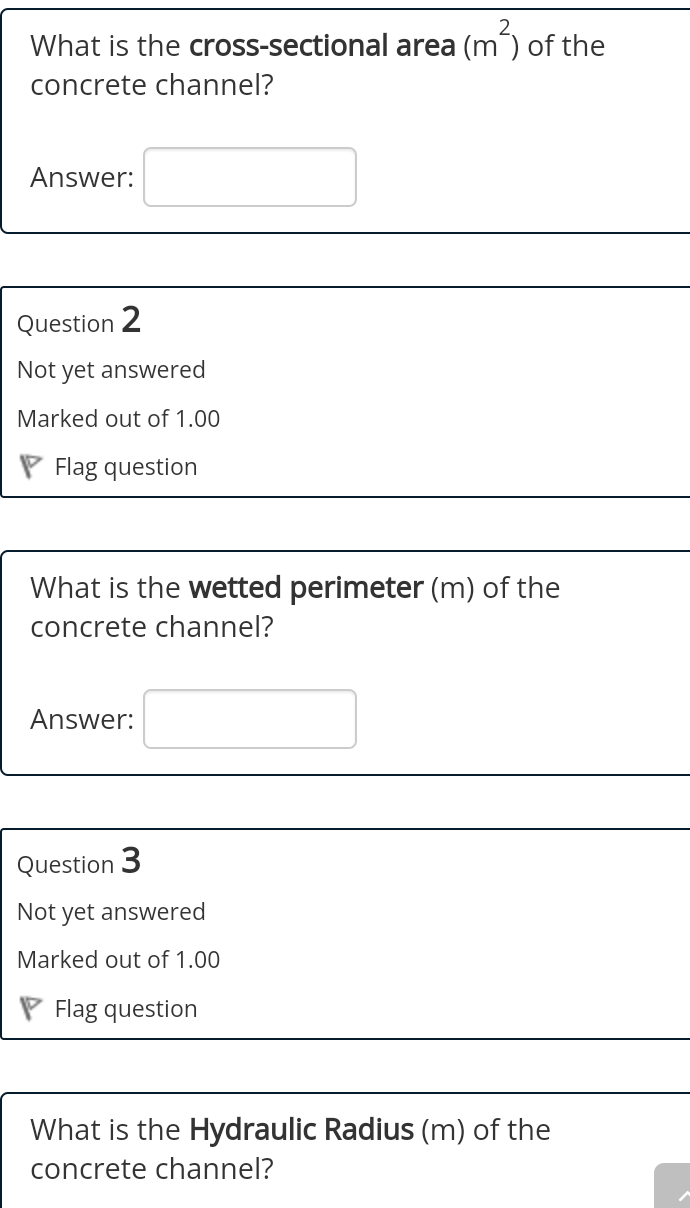Click the cross-sectional area answer field

click(x=250, y=177)
